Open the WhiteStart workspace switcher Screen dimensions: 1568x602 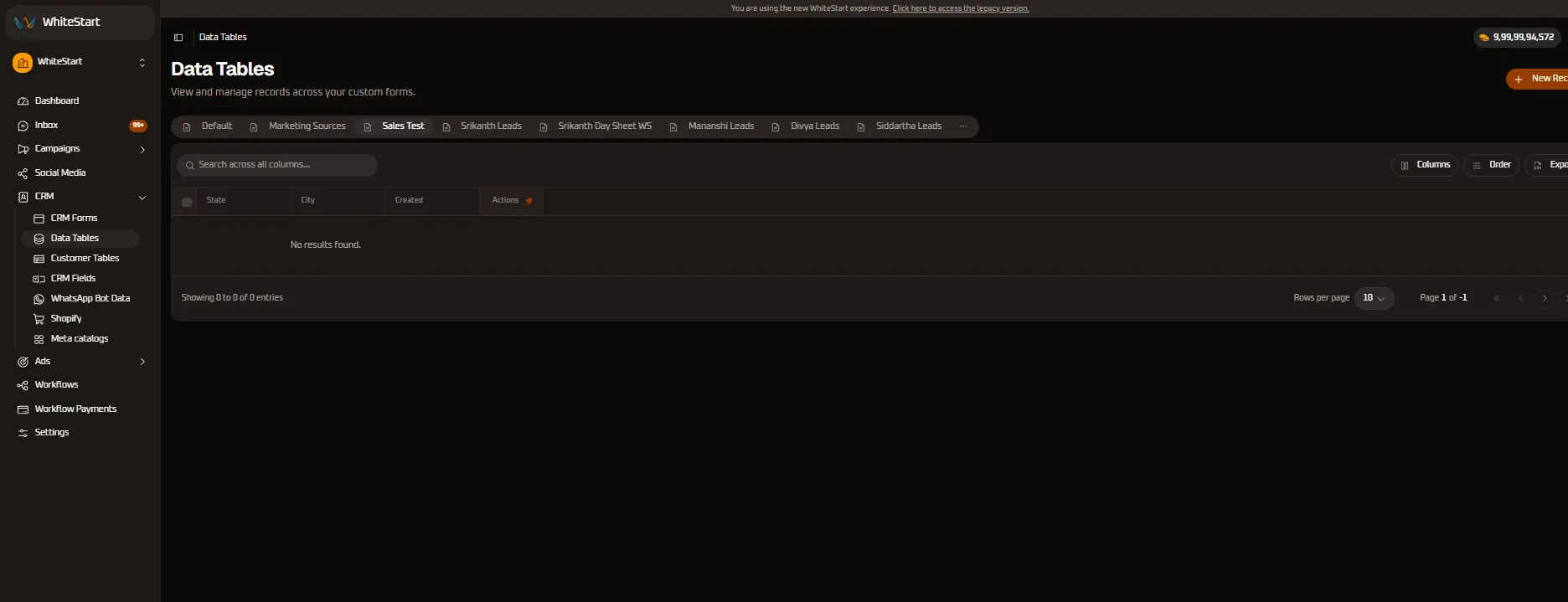point(80,62)
